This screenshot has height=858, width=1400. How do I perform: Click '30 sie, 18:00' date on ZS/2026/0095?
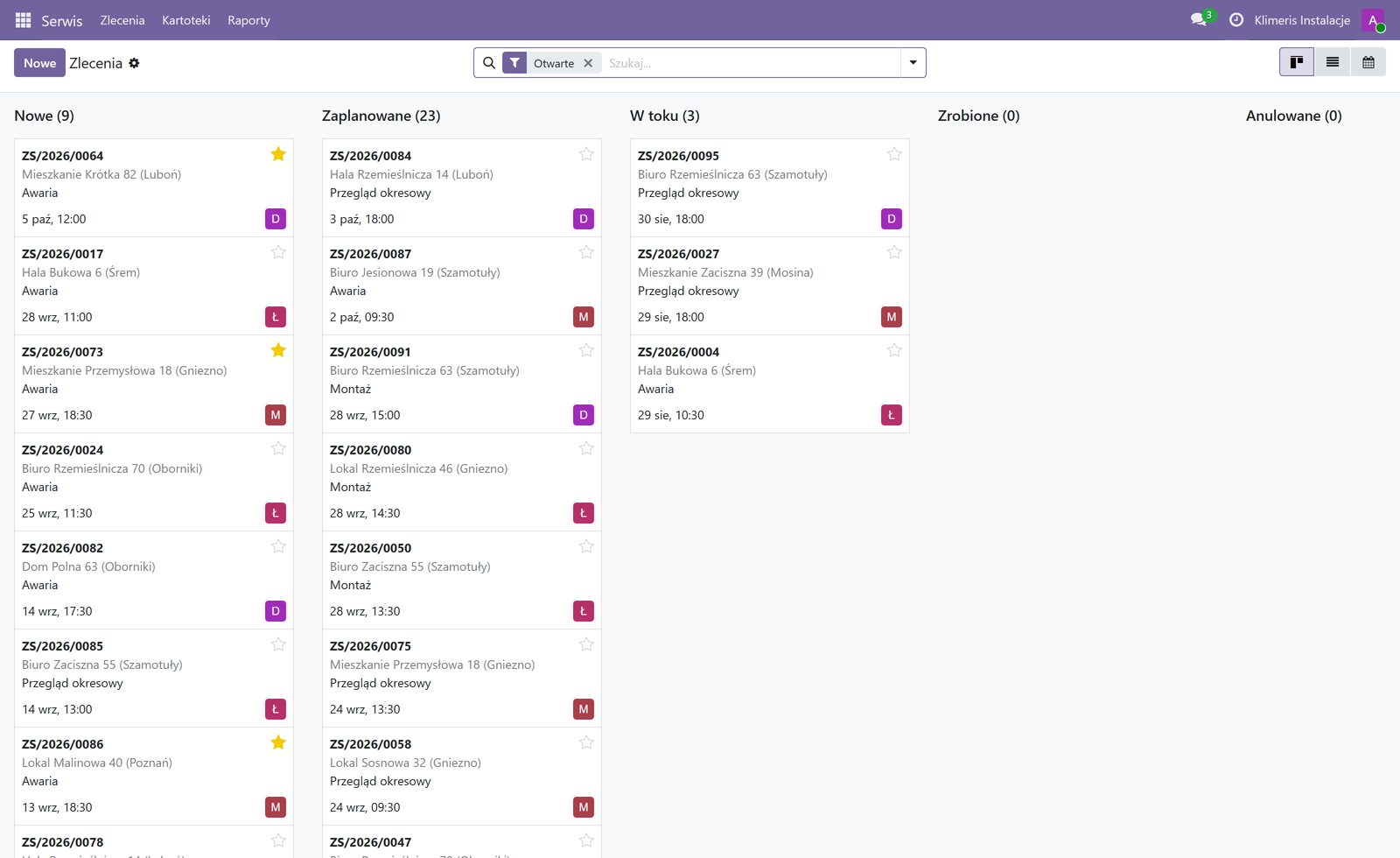671,219
